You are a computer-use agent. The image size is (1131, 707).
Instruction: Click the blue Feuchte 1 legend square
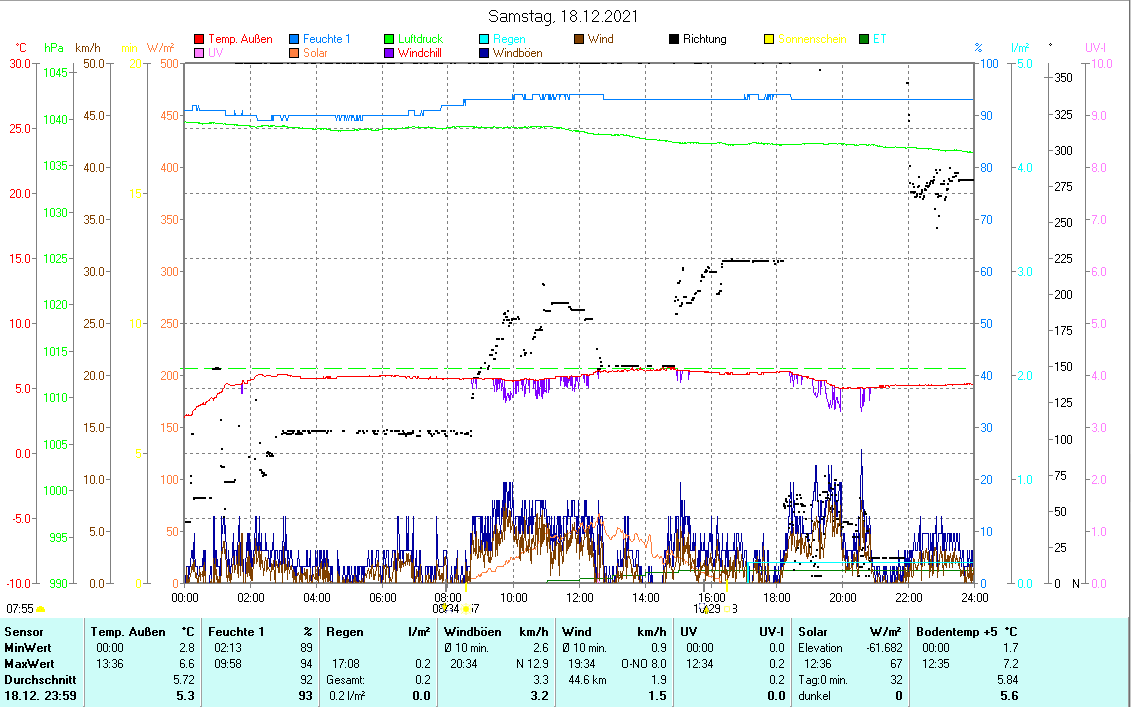295,40
